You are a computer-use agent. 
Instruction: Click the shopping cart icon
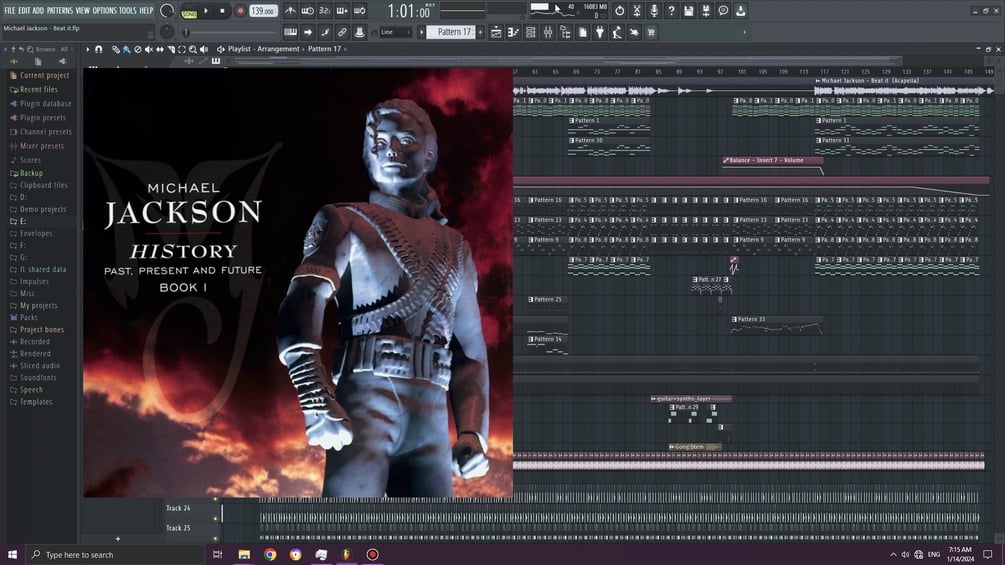651,32
